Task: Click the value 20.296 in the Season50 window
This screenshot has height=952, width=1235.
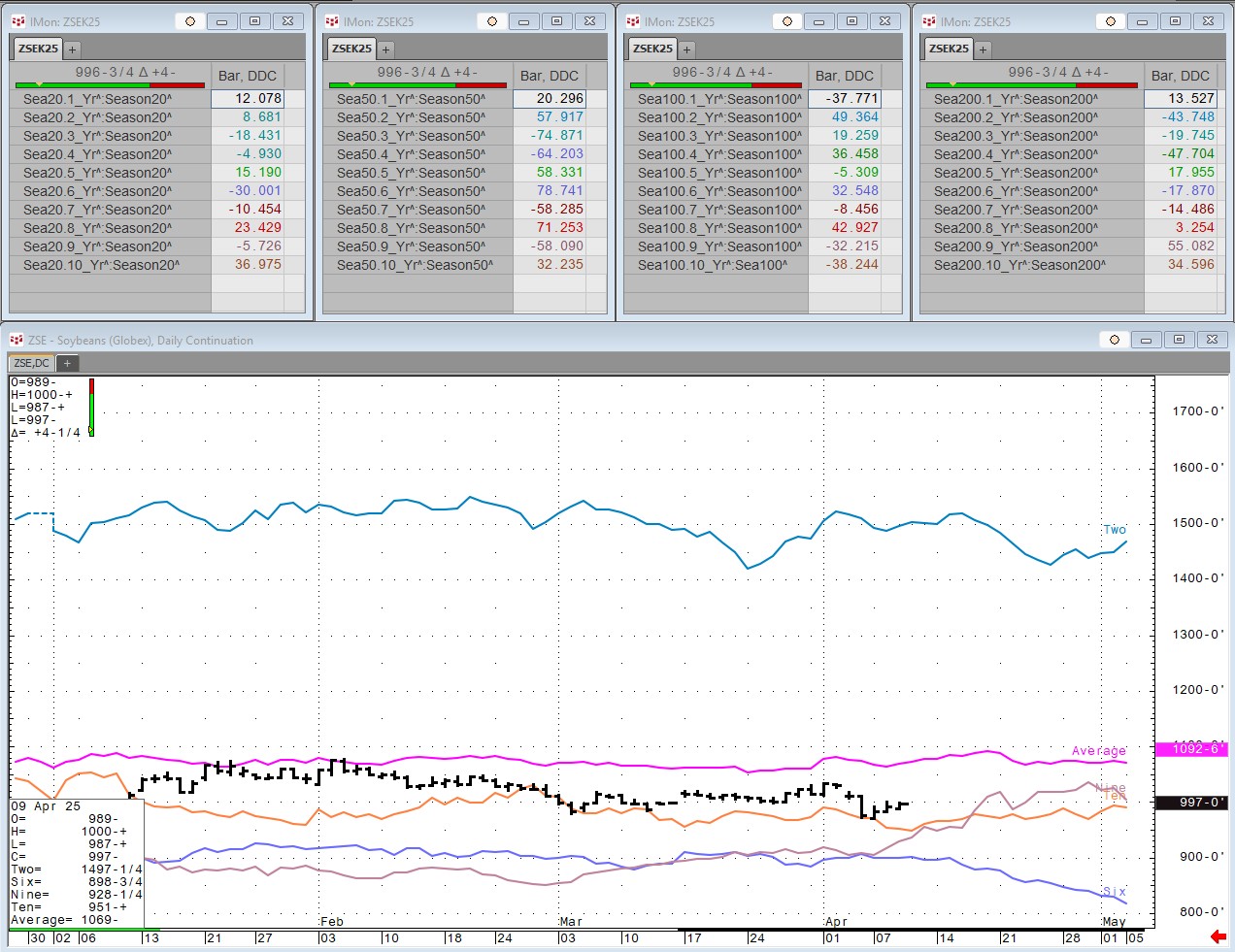Action: click(x=560, y=98)
